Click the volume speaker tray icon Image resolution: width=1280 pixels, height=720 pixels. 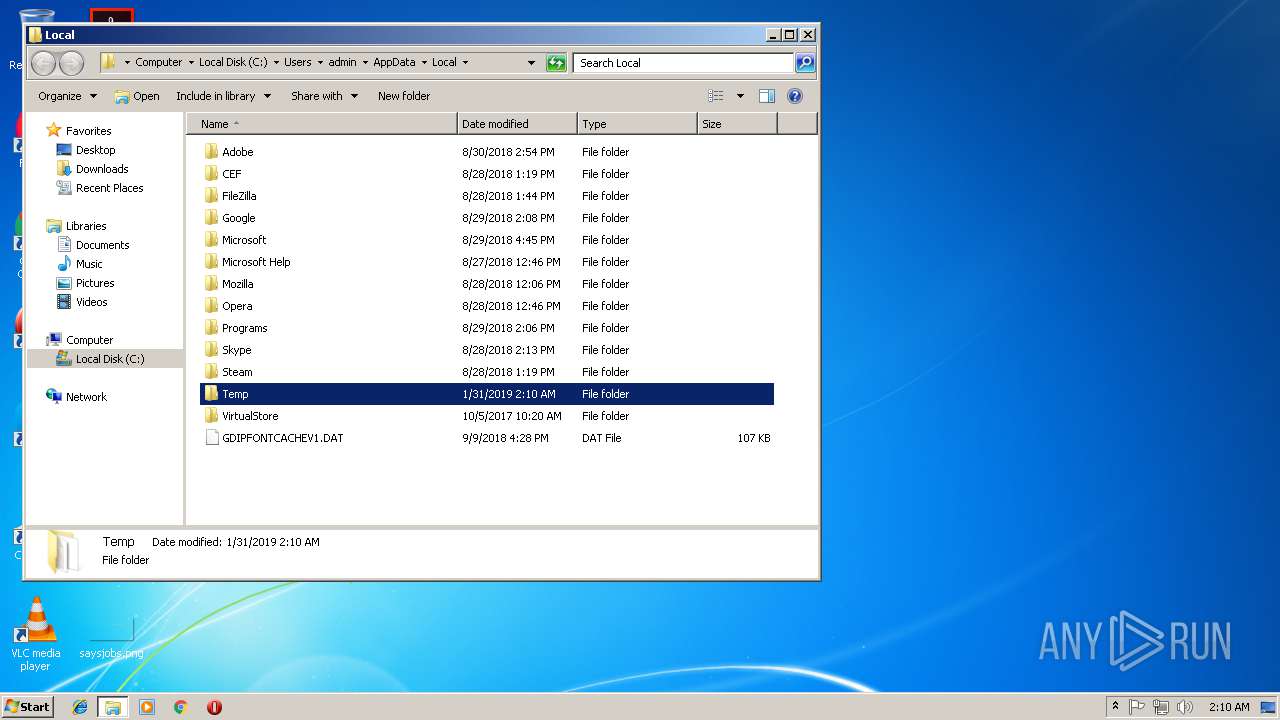pyautogui.click(x=1185, y=707)
